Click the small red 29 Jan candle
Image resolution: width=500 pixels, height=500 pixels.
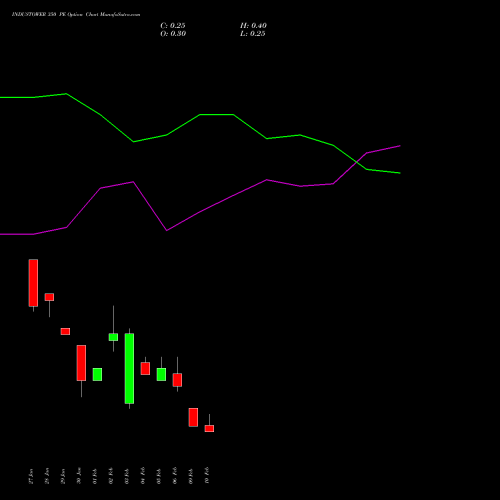pyautogui.click(x=65, y=331)
